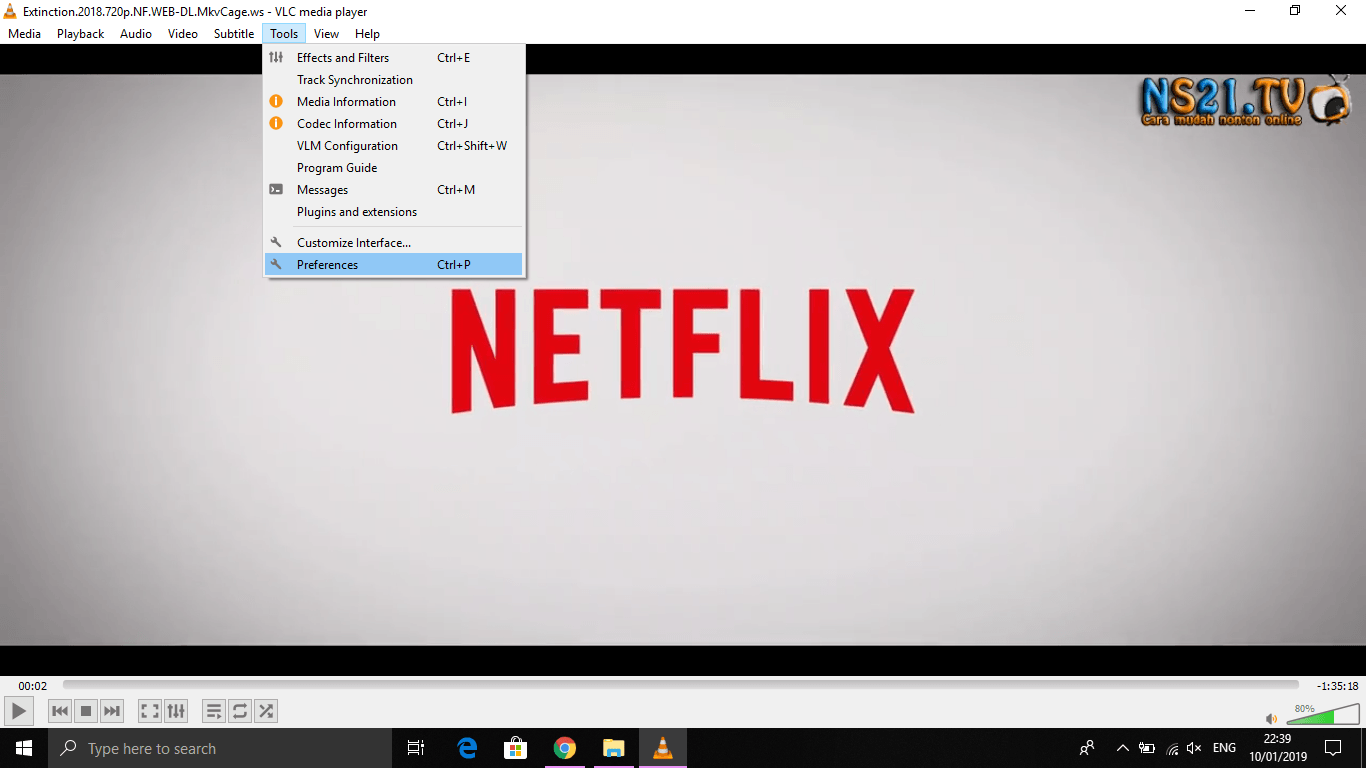1366x768 pixels.
Task: Click the VLC taskbar icon
Action: point(663,748)
